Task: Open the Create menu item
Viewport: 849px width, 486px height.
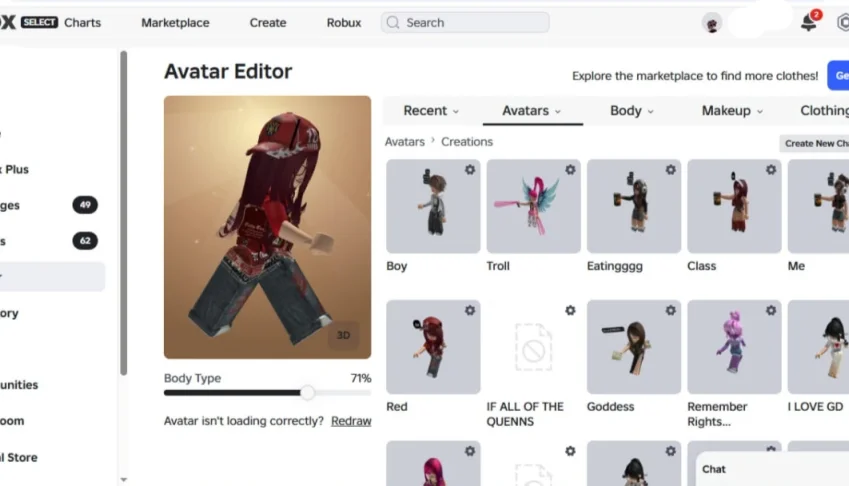Action: pos(268,23)
